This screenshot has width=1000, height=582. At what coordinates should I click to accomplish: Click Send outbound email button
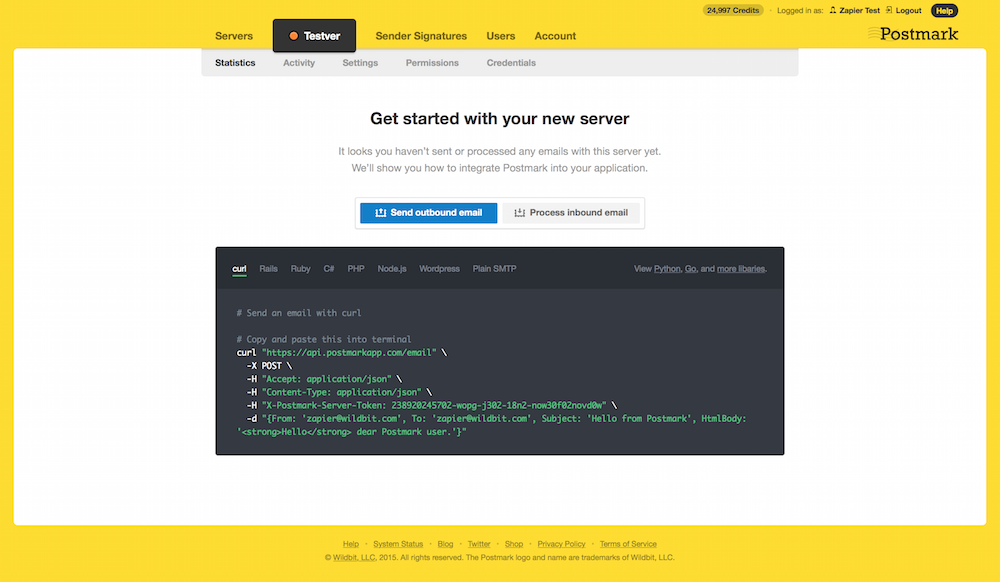pos(429,213)
